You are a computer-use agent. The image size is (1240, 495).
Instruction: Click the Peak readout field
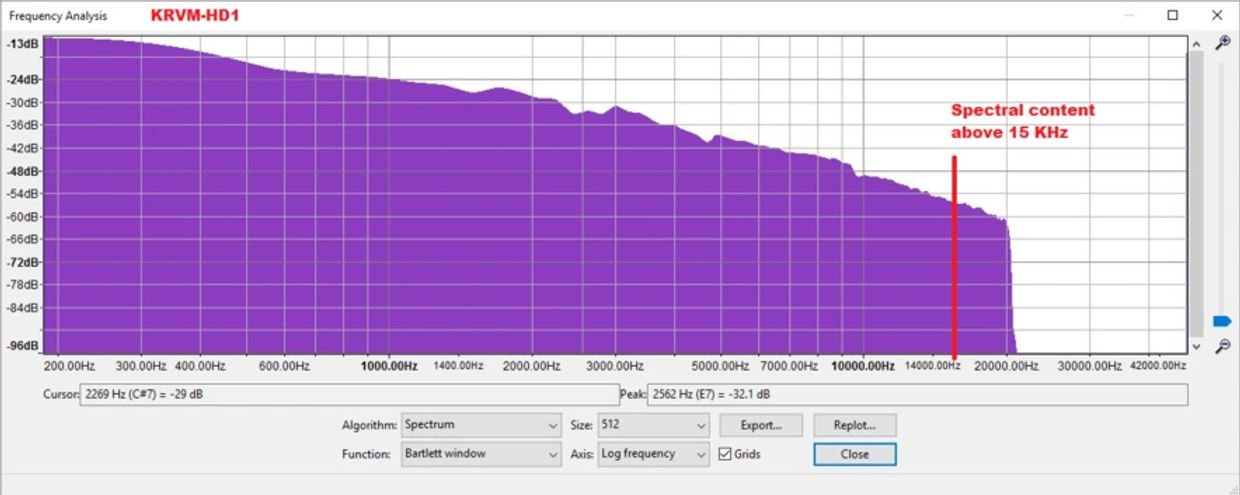coord(918,394)
